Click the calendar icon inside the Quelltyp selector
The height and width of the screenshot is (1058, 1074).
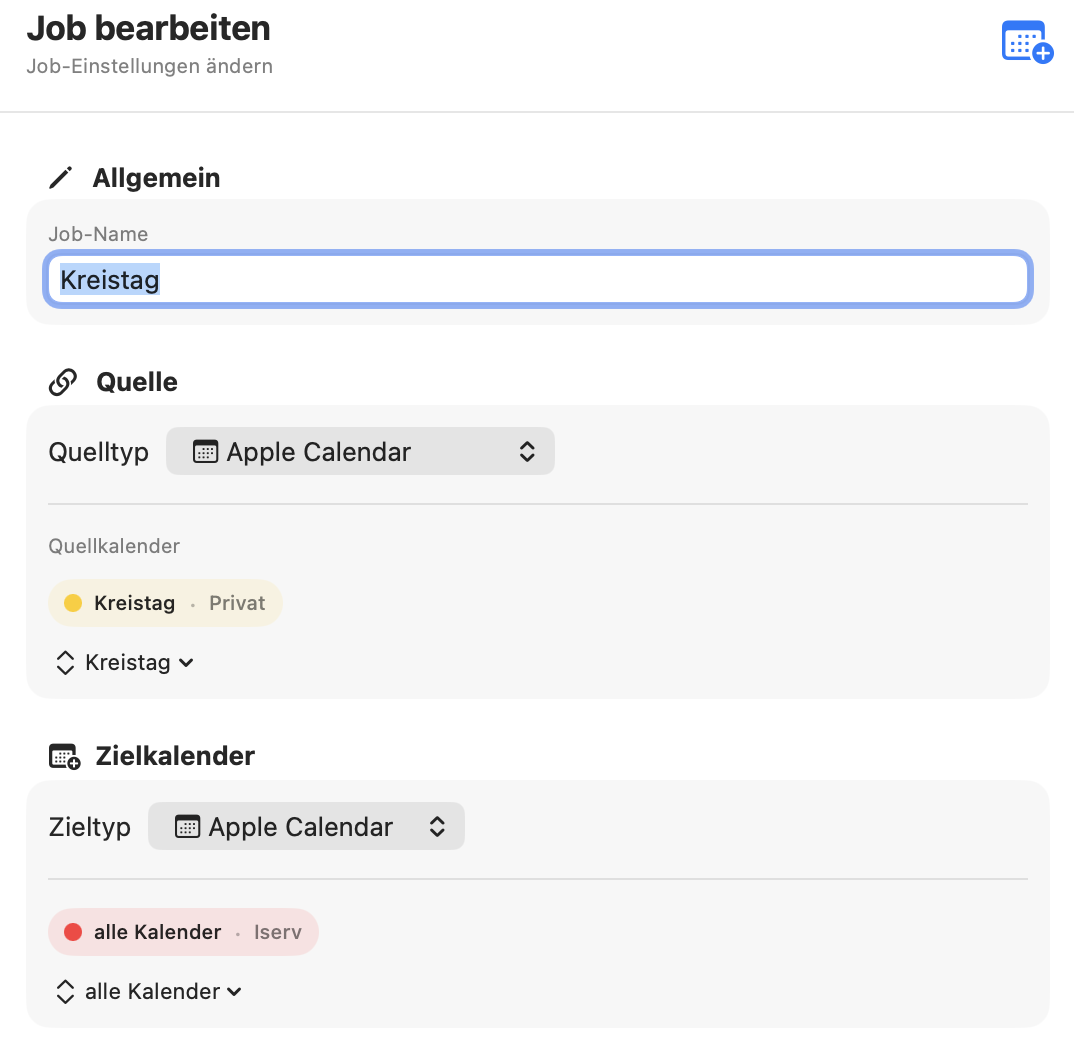tap(204, 451)
